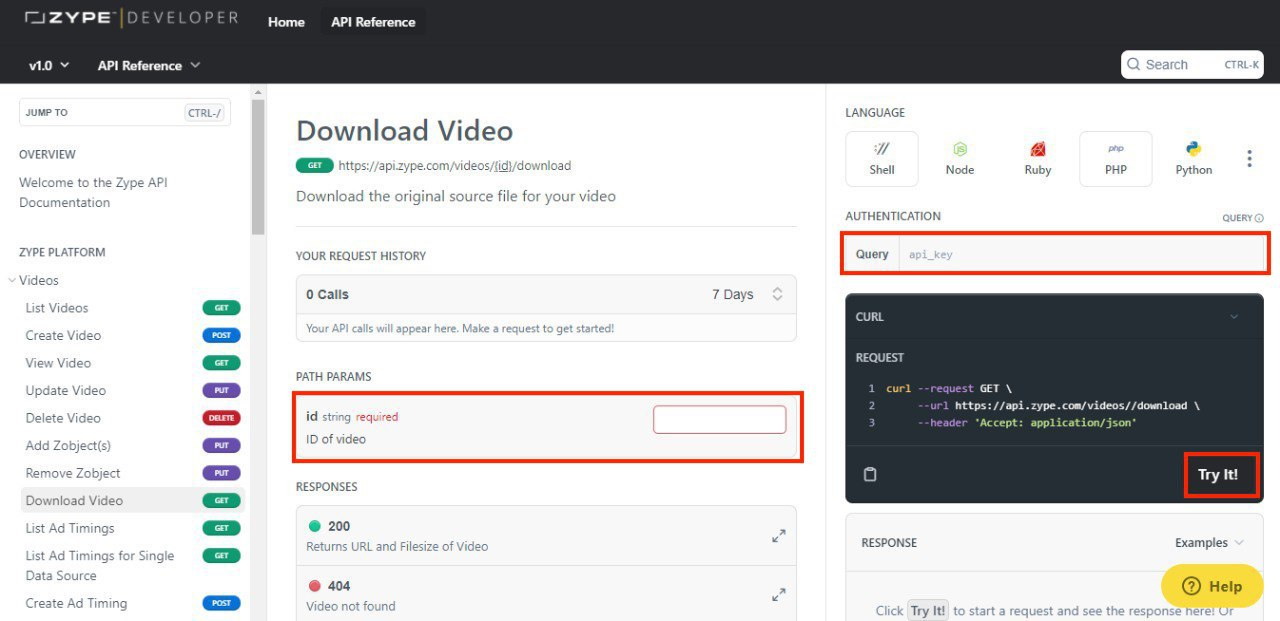Open Update Video in sidebar
The height and width of the screenshot is (621, 1280).
tap(132, 390)
